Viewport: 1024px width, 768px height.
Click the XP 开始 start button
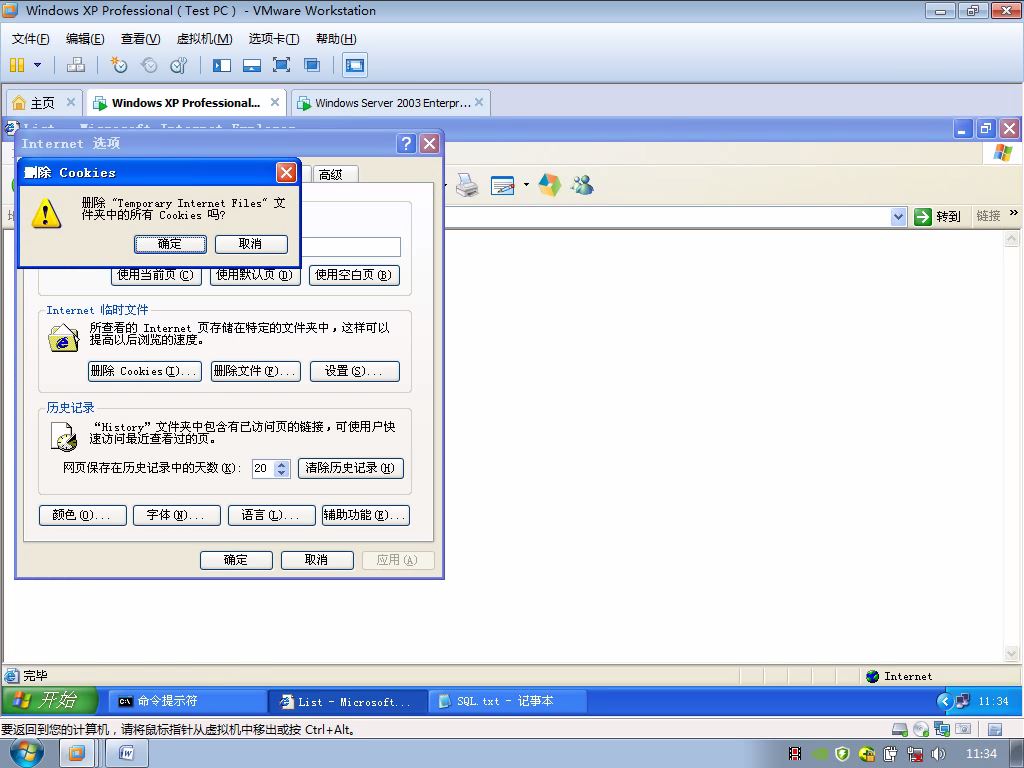tap(50, 701)
